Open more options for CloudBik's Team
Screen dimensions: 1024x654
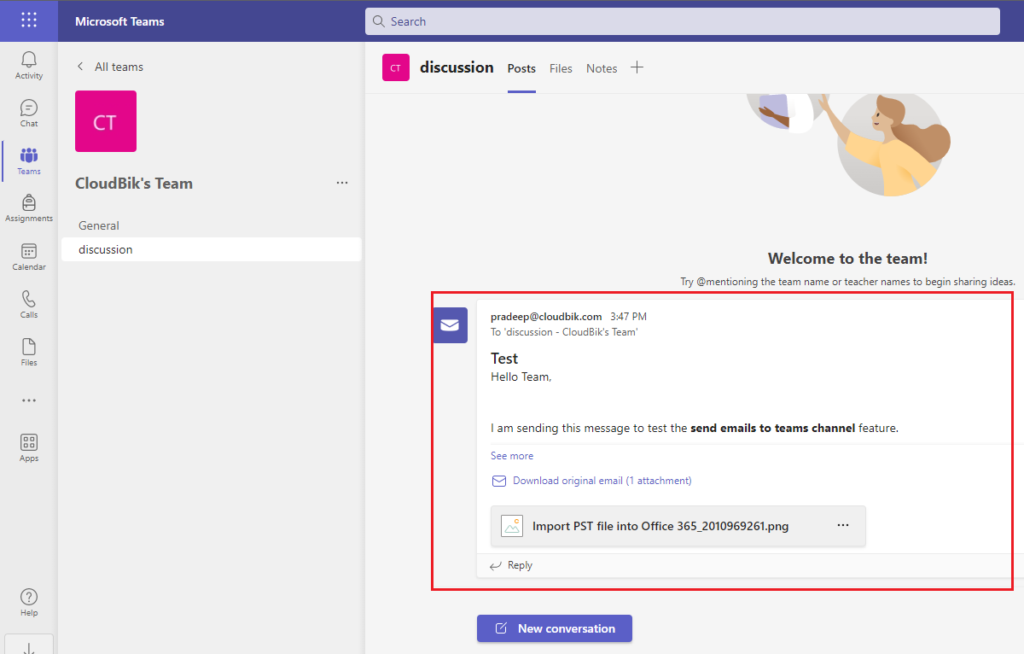tap(342, 183)
